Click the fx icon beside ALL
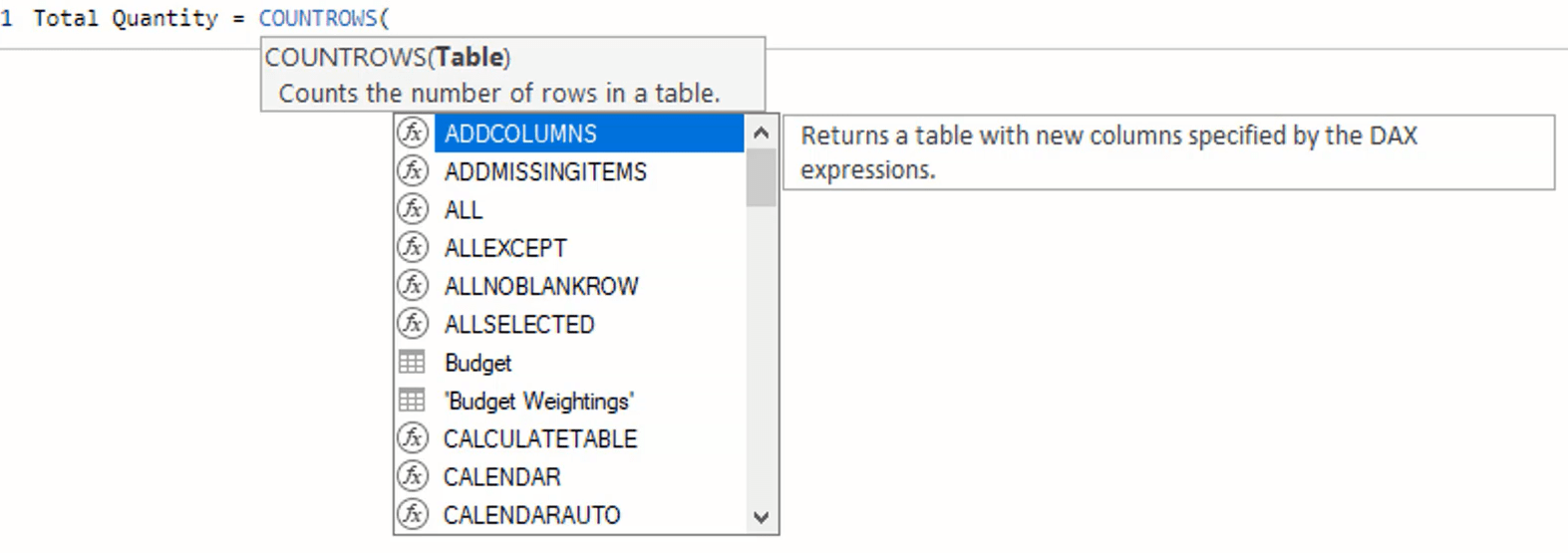 coord(413,209)
